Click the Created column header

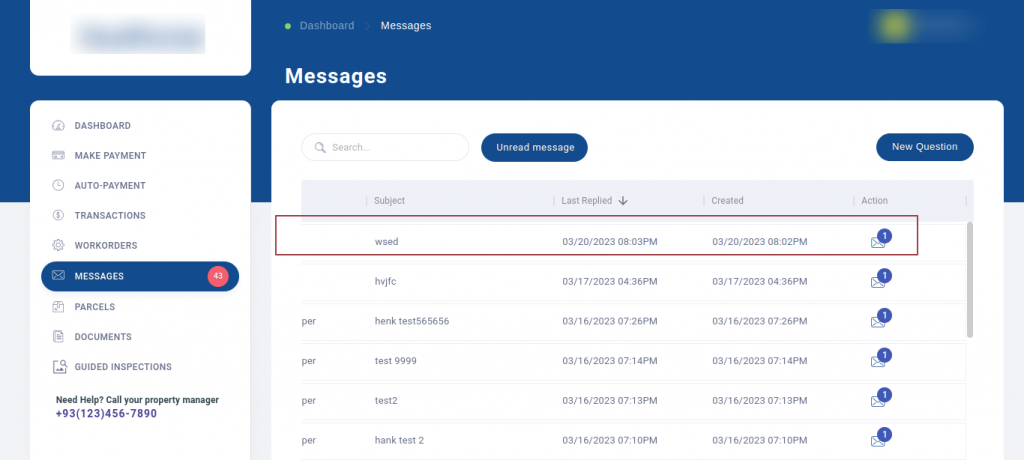pos(727,201)
